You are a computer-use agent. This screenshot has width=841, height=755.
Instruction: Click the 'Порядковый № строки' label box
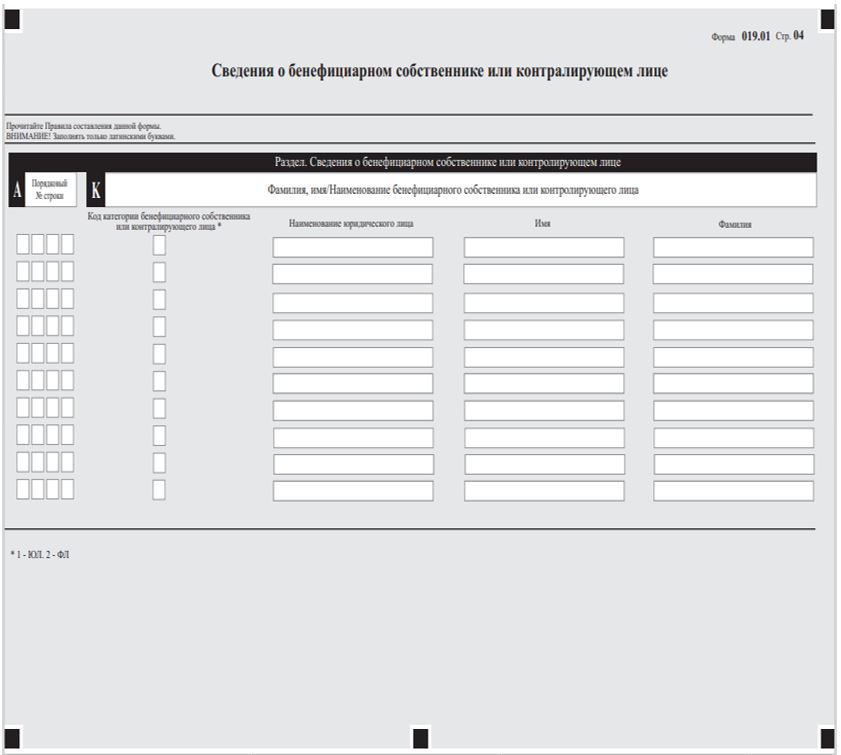pyautogui.click(x=50, y=190)
